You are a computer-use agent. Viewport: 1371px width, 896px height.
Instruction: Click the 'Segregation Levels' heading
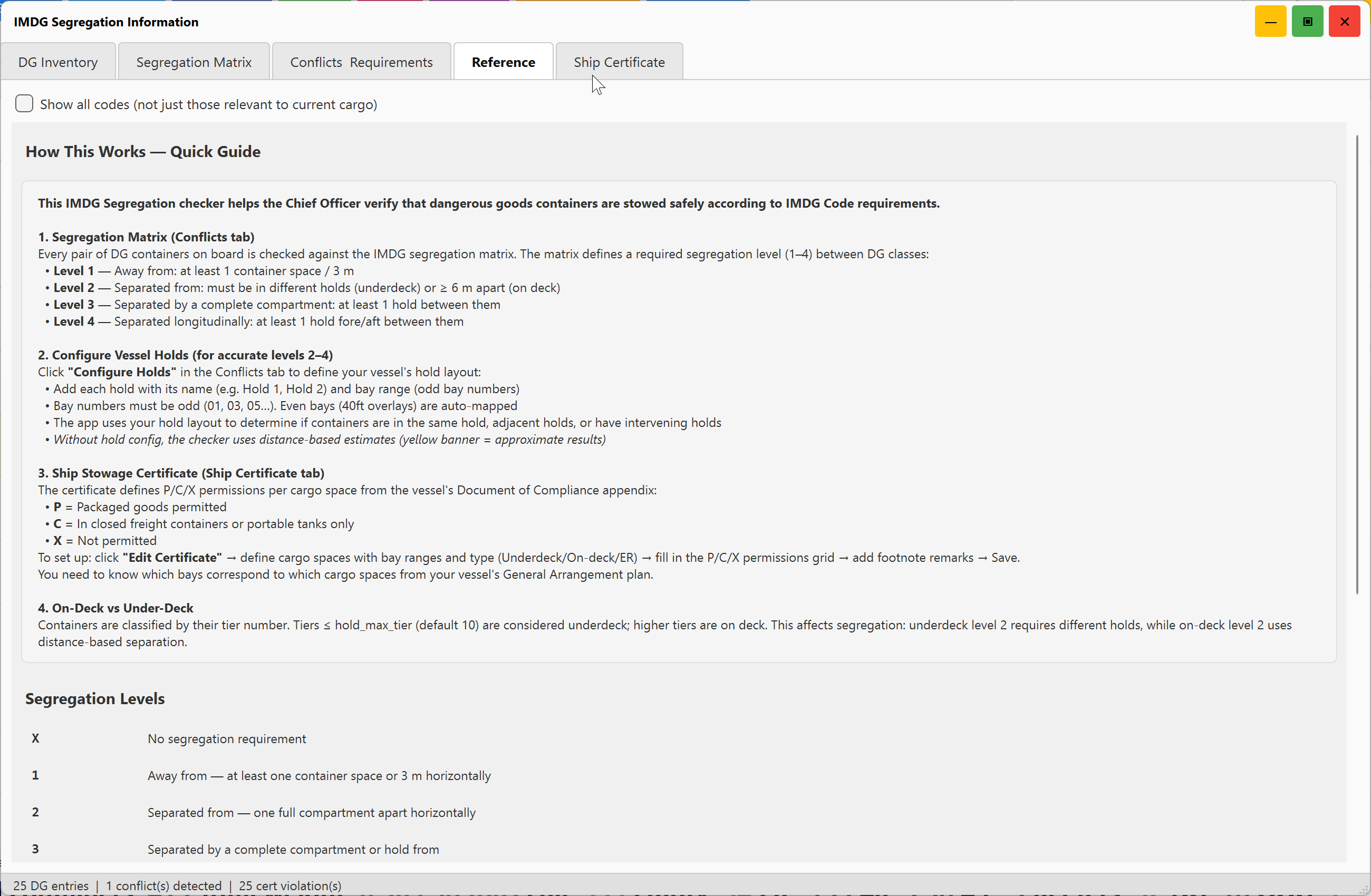click(x=95, y=698)
